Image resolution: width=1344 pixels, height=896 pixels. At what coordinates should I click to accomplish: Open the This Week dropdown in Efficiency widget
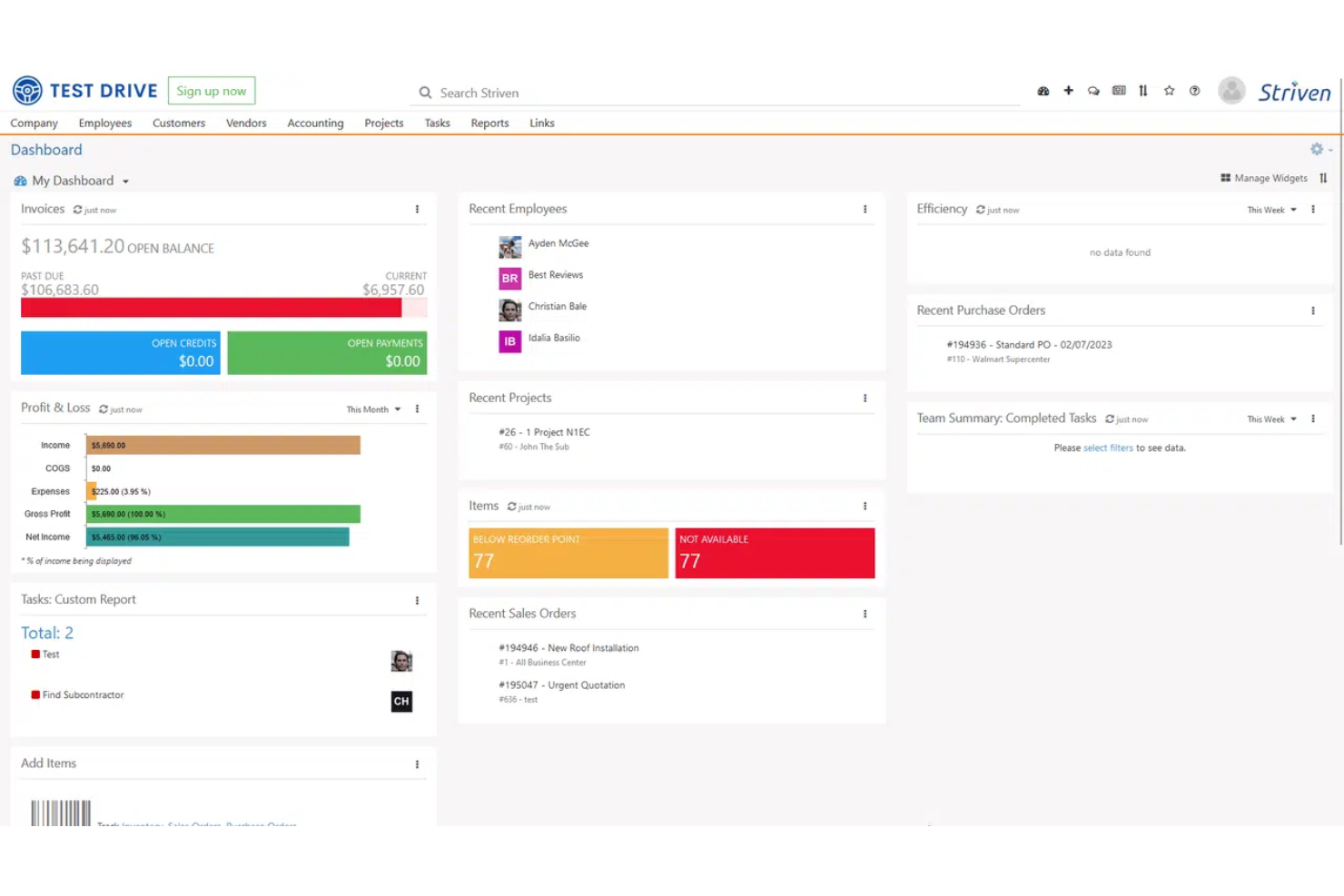(x=1269, y=209)
